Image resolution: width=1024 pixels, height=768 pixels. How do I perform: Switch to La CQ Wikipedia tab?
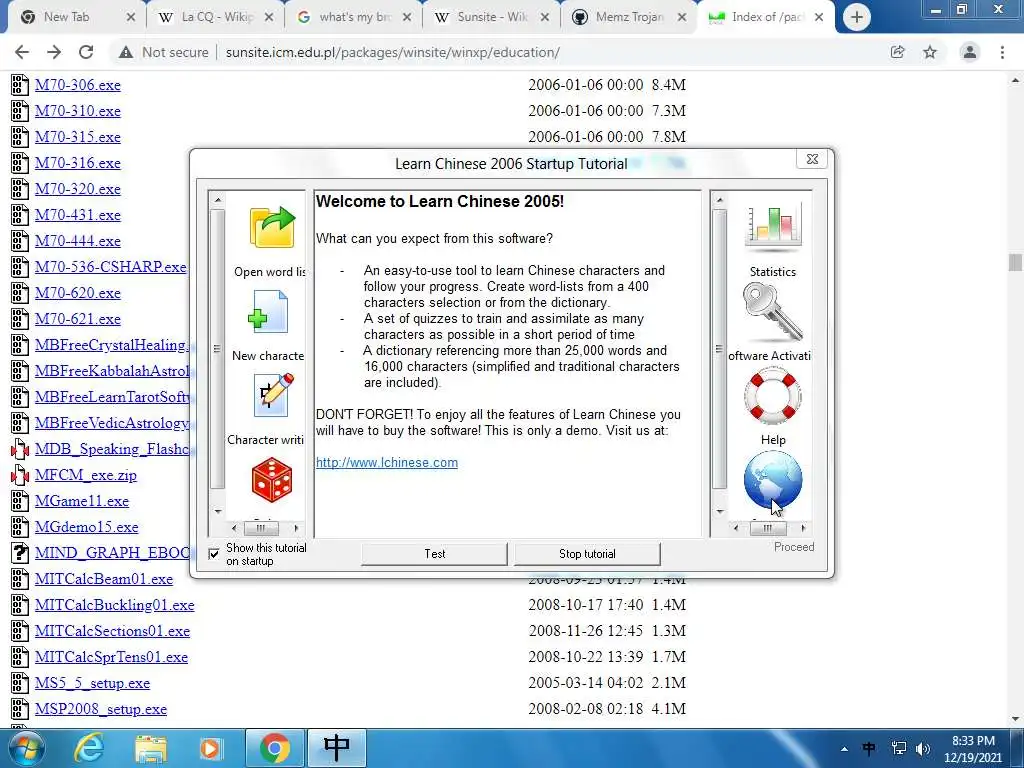(x=217, y=17)
